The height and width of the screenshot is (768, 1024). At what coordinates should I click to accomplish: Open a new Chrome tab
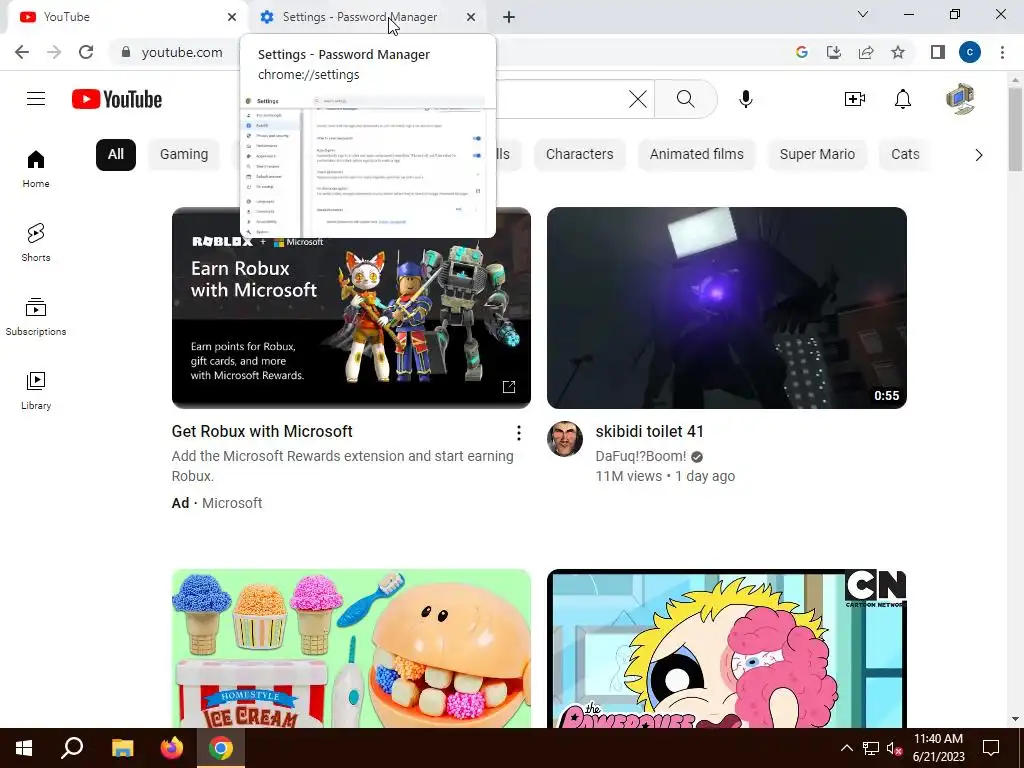[x=509, y=17]
